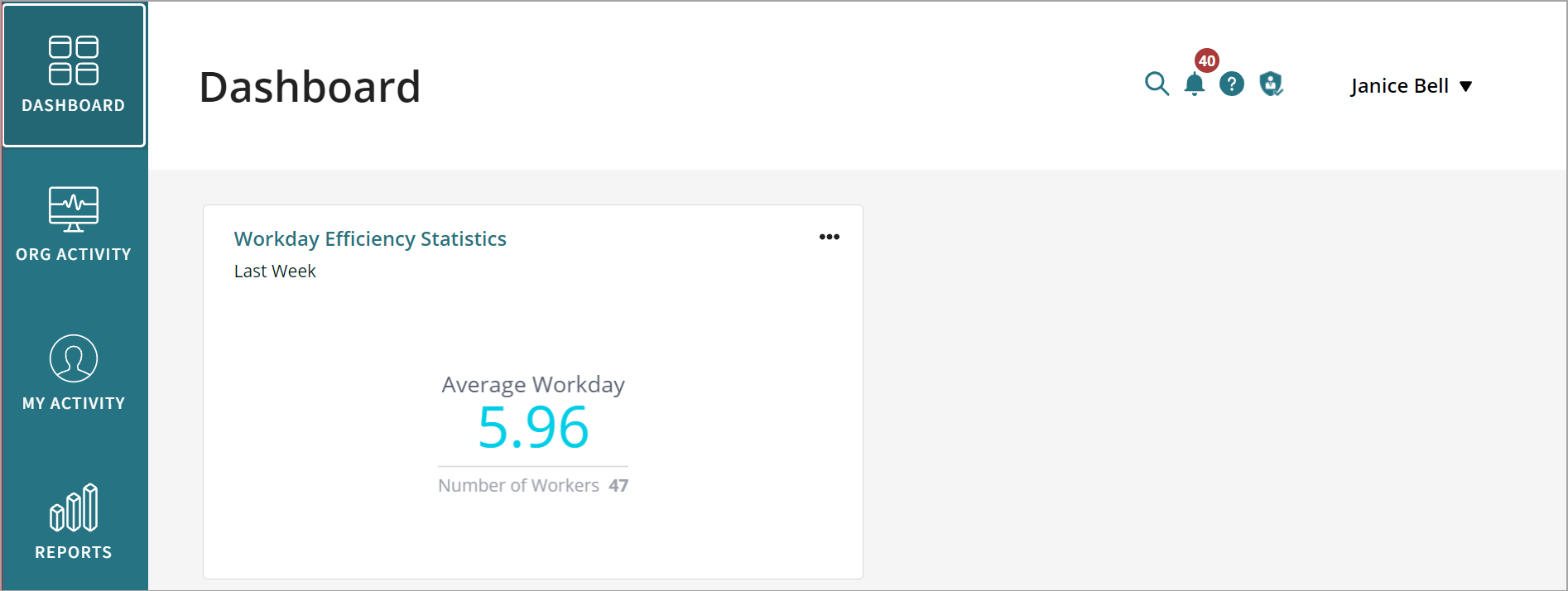Open the widget three-dot options menu

click(x=829, y=237)
